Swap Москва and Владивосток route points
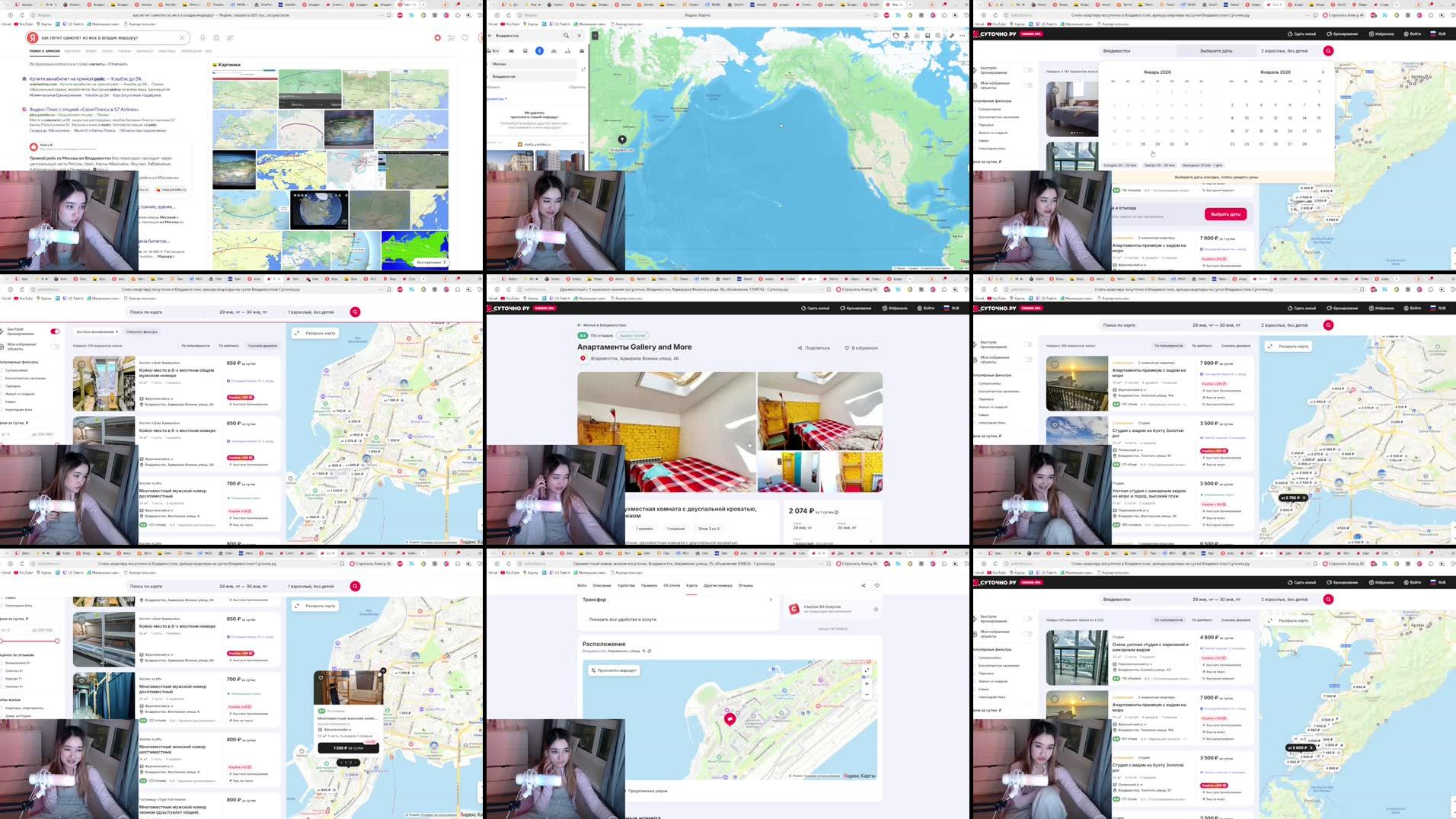 pos(583,69)
